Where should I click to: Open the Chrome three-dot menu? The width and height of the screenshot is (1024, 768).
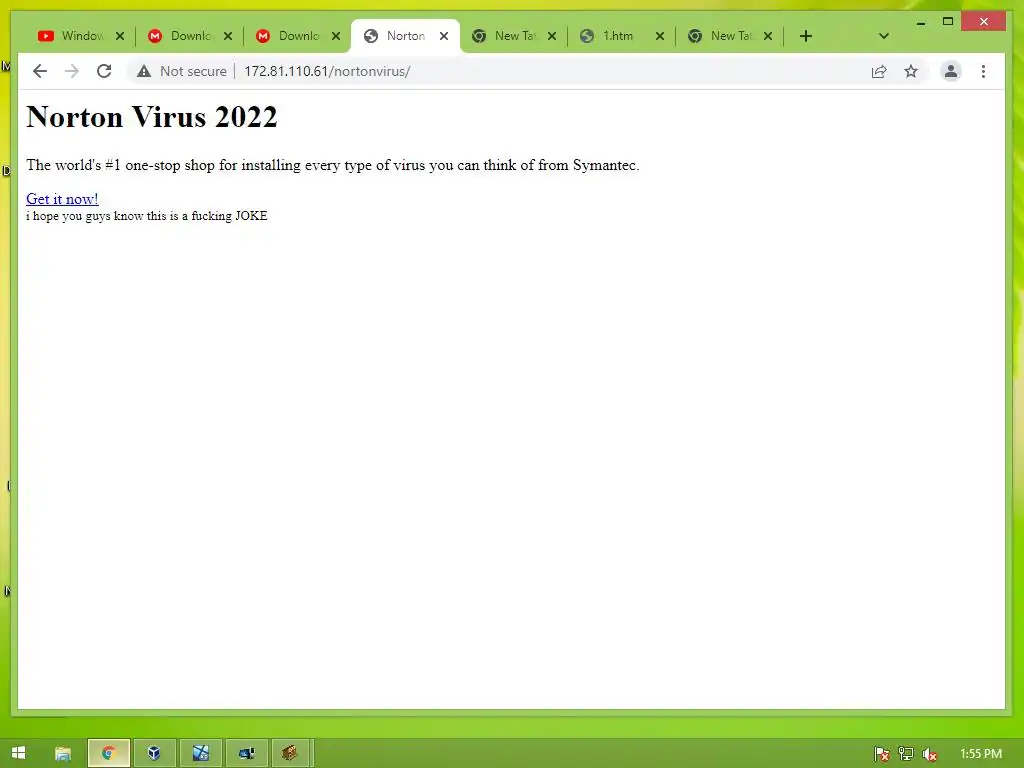point(984,71)
